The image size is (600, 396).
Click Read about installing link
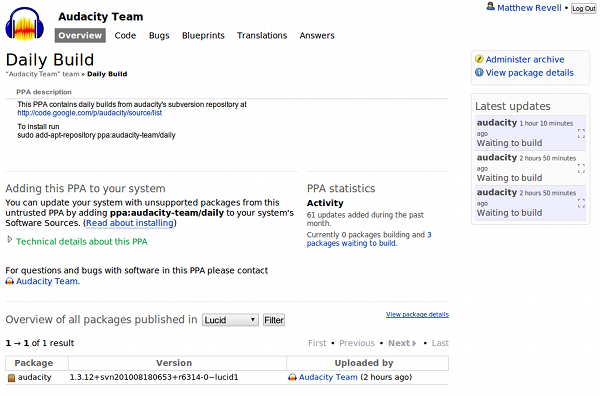click(x=130, y=223)
